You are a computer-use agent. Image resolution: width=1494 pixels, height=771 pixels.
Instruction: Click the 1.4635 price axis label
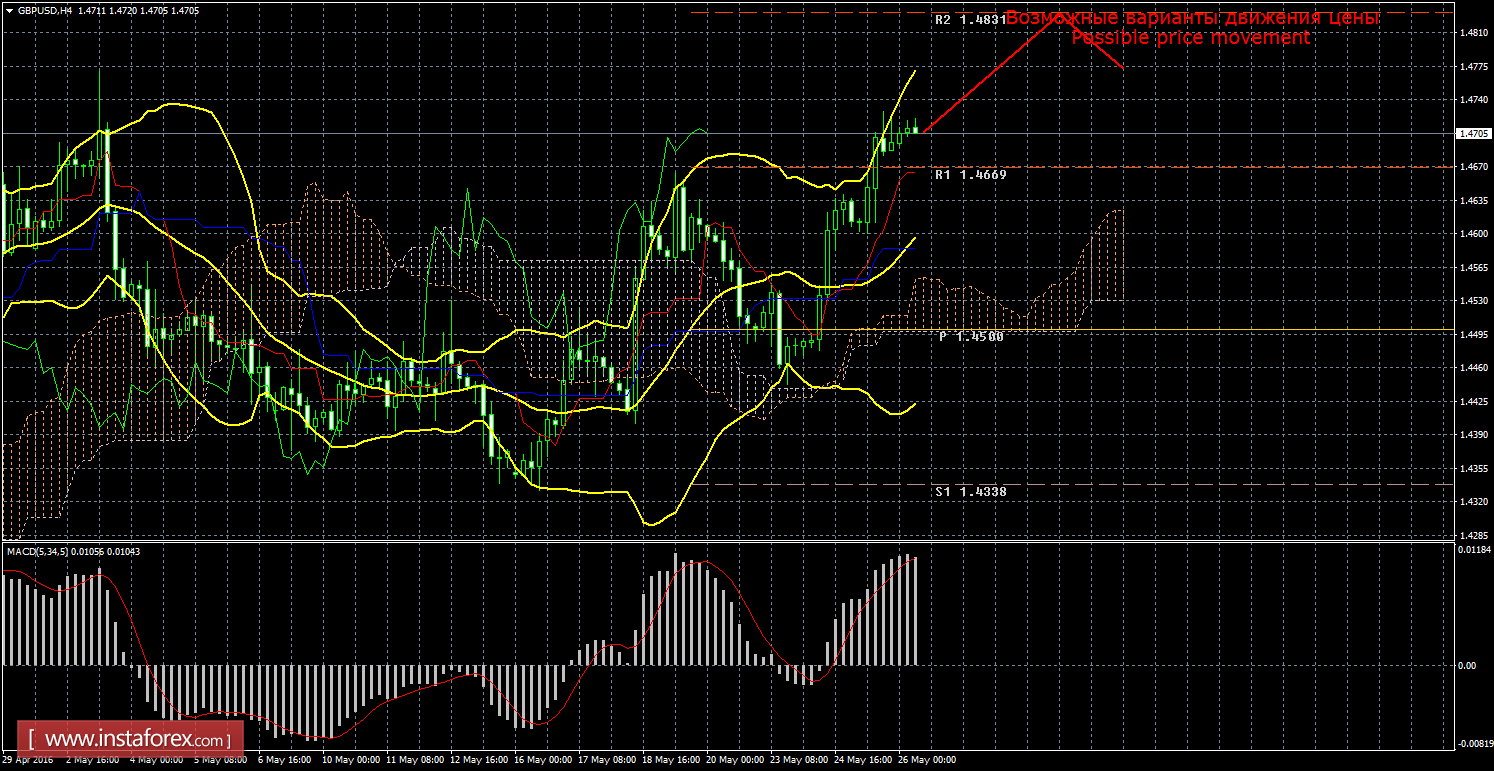coord(1472,201)
